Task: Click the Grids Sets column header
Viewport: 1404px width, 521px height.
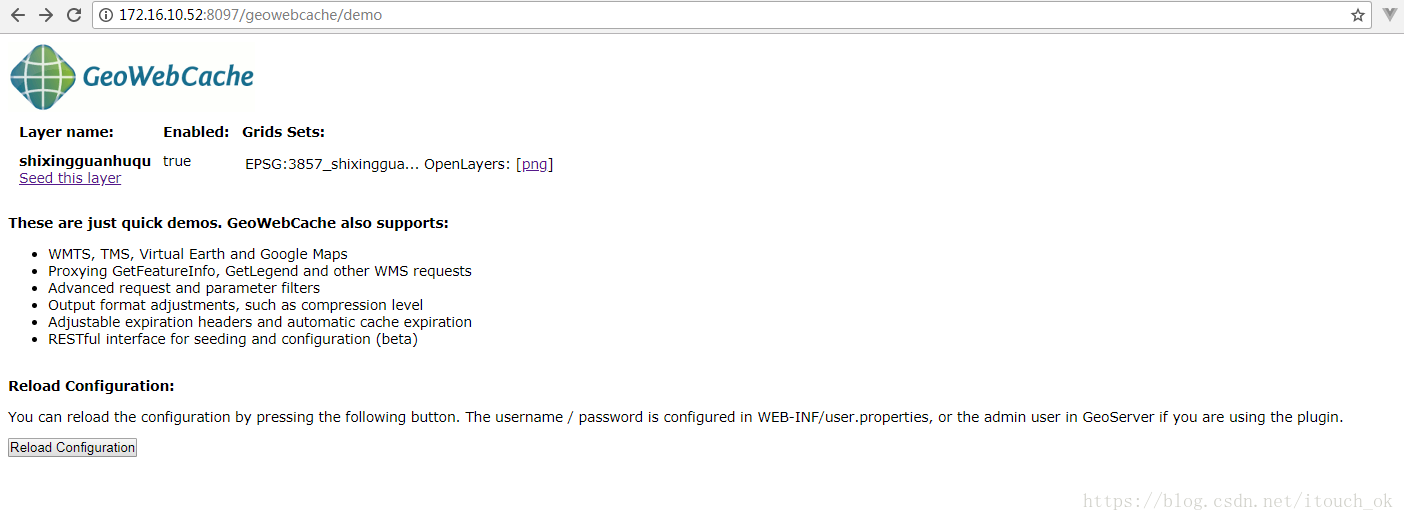Action: [x=283, y=132]
